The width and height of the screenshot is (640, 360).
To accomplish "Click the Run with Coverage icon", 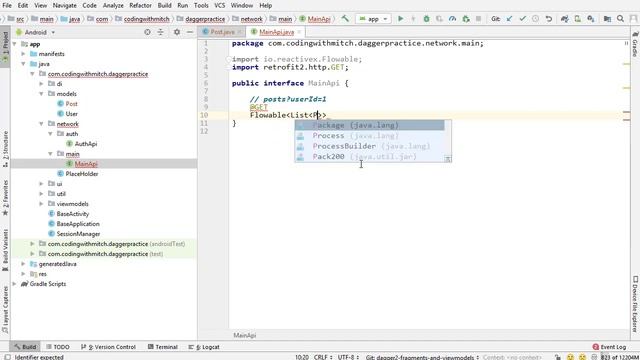I will tap(439, 19).
